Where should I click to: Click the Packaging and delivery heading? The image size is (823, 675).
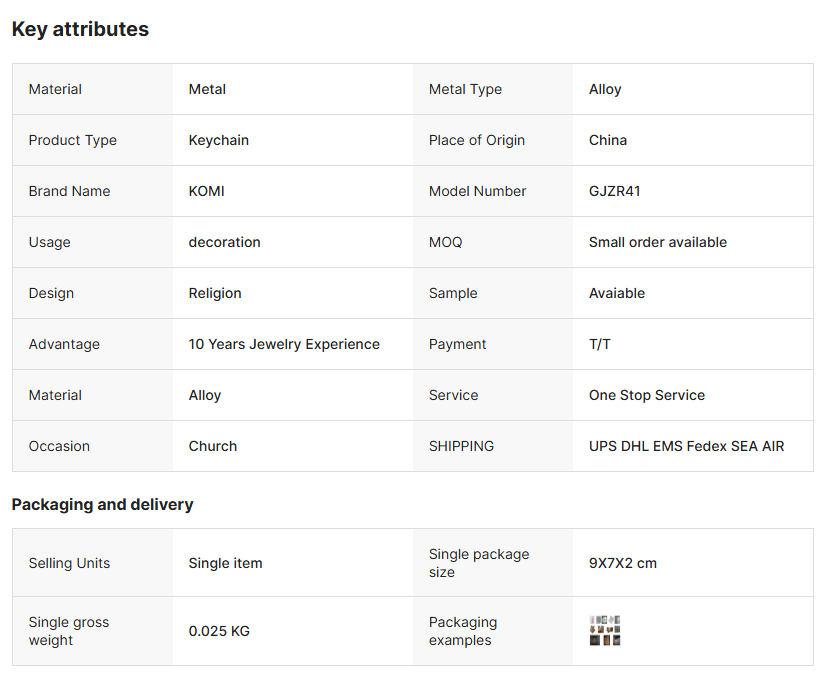[102, 504]
